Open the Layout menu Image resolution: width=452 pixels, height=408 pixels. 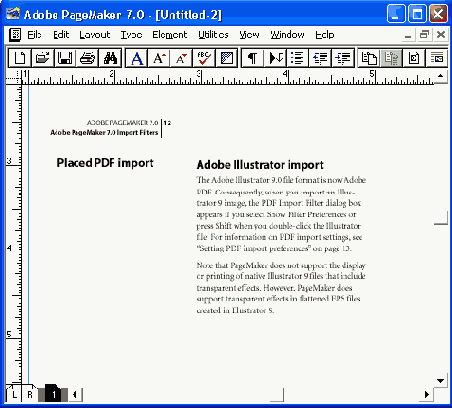pyautogui.click(x=95, y=35)
